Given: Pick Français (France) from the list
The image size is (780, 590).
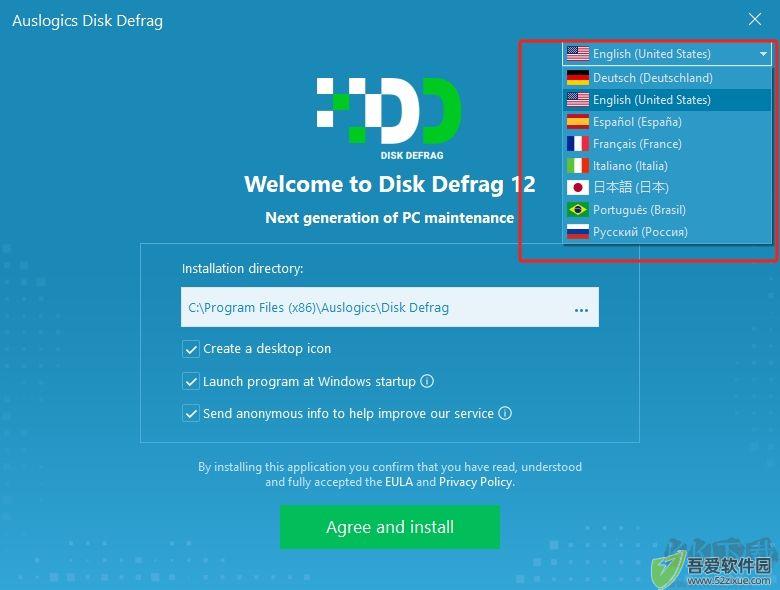Looking at the screenshot, I should (x=667, y=144).
